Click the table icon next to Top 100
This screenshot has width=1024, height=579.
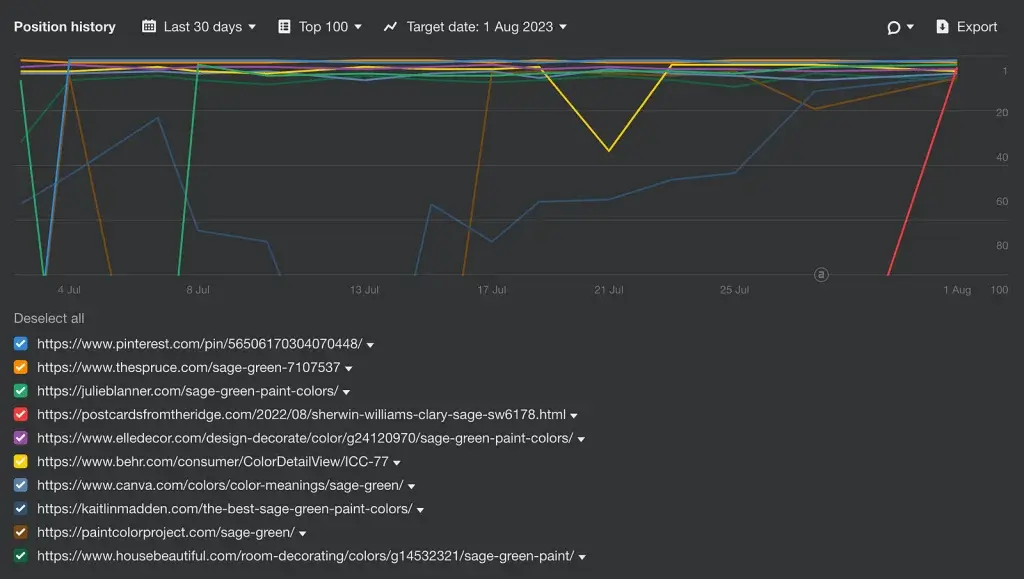click(x=284, y=27)
